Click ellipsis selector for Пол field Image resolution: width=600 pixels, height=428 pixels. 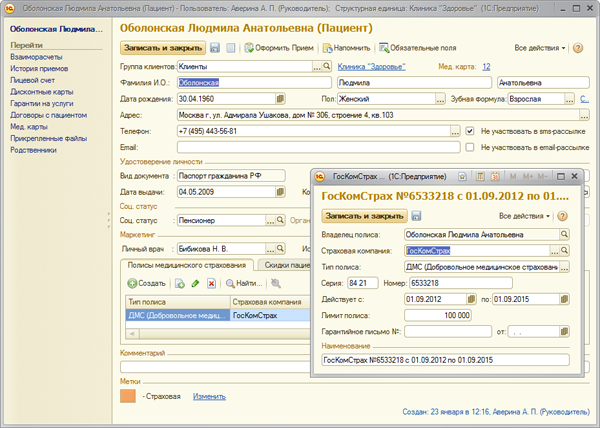(440, 99)
